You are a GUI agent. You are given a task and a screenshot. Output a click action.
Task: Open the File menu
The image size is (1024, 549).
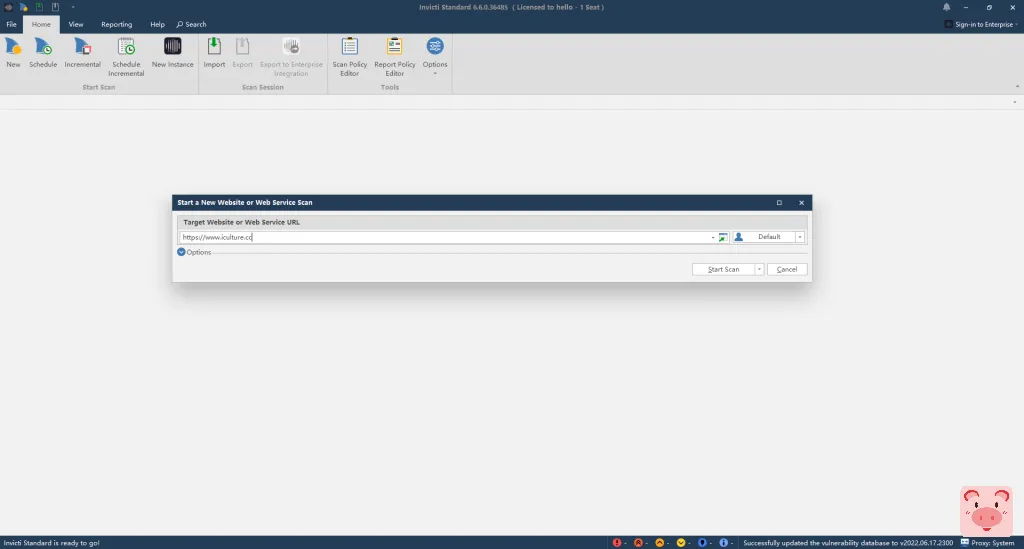coord(11,24)
